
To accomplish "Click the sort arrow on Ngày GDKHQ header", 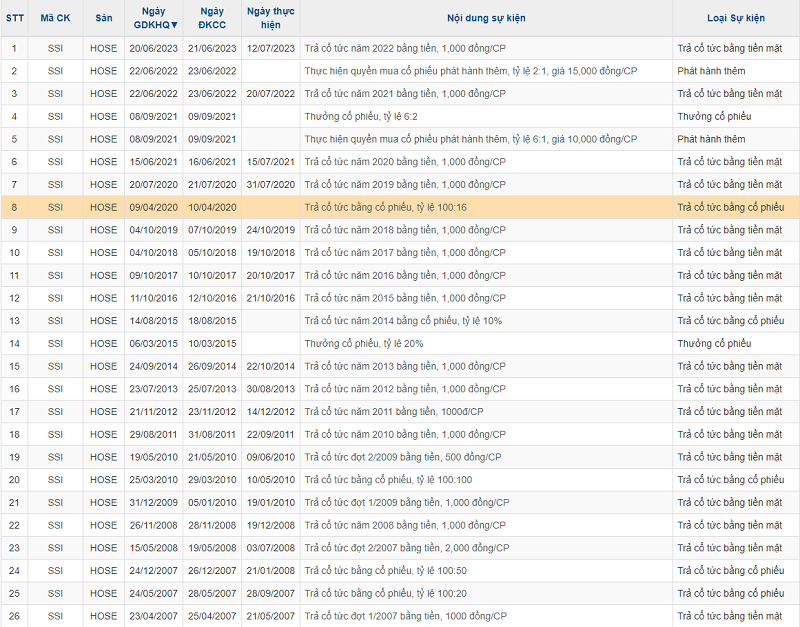I will [175, 25].
